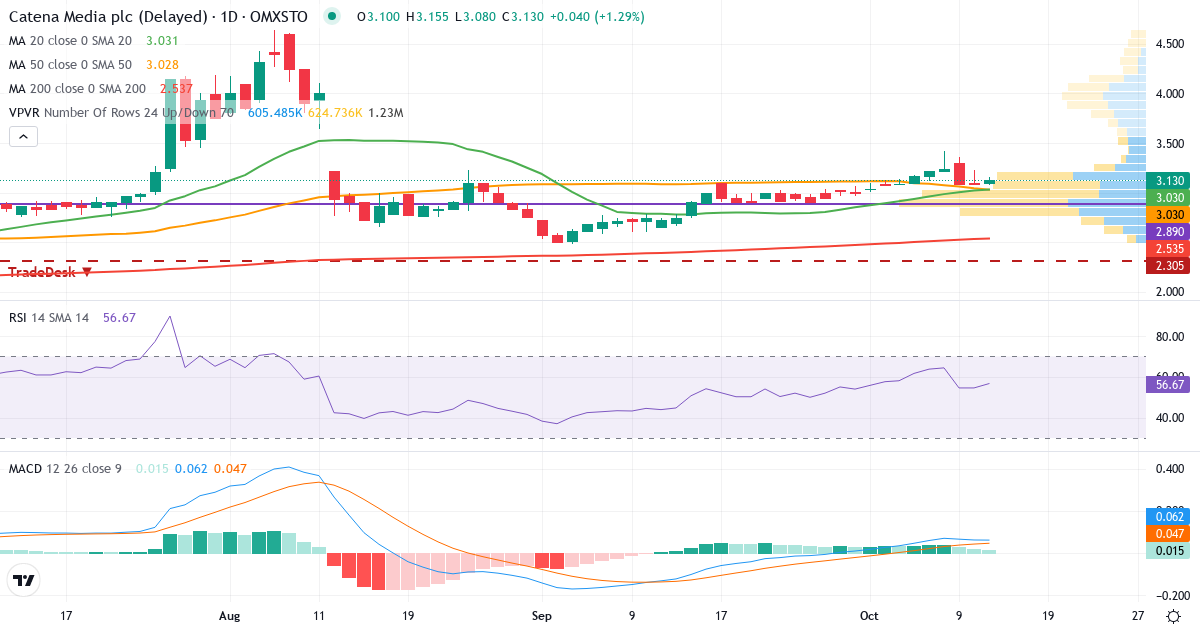Click the Sep date label on time axis
Screen dimensions: 1200x630
pos(541,616)
